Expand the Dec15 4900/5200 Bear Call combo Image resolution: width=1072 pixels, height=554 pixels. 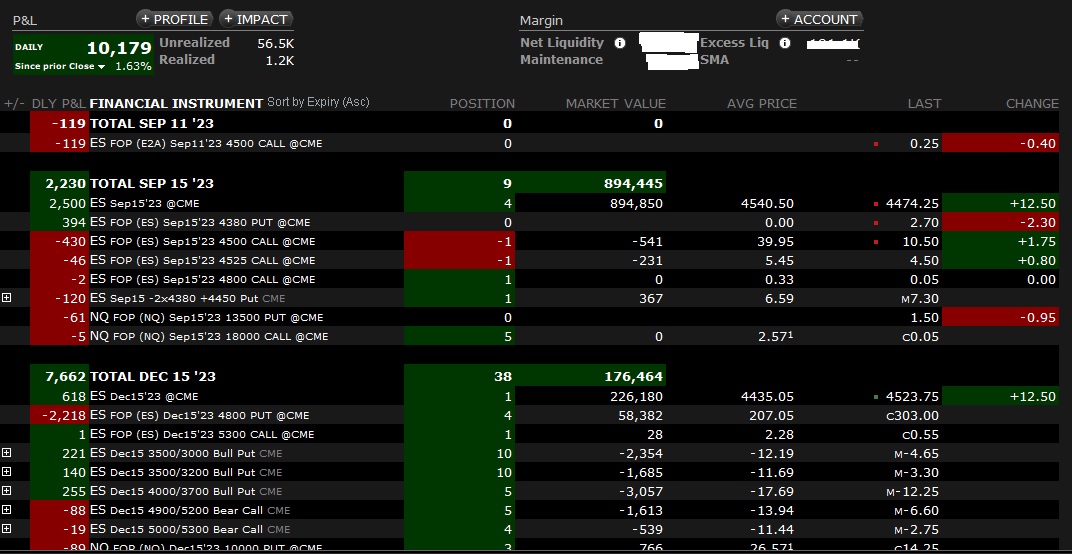(7, 510)
